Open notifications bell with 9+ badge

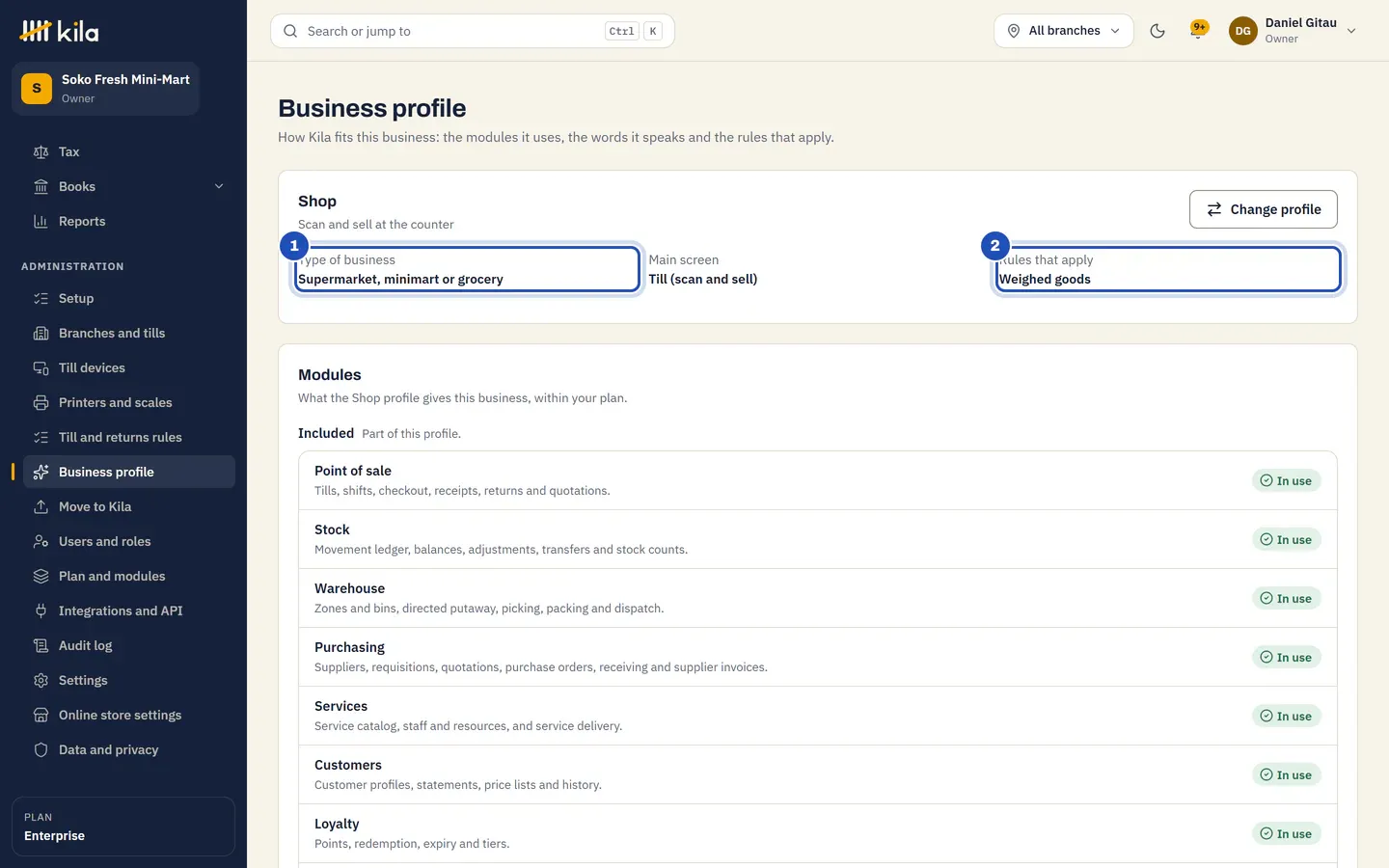1198,31
